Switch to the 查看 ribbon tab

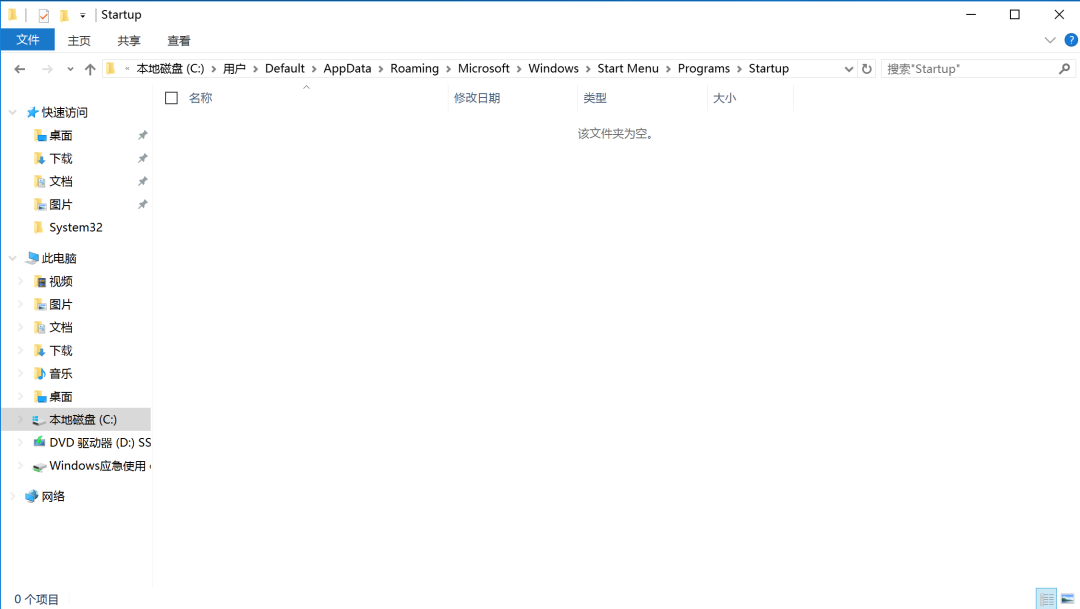(178, 41)
